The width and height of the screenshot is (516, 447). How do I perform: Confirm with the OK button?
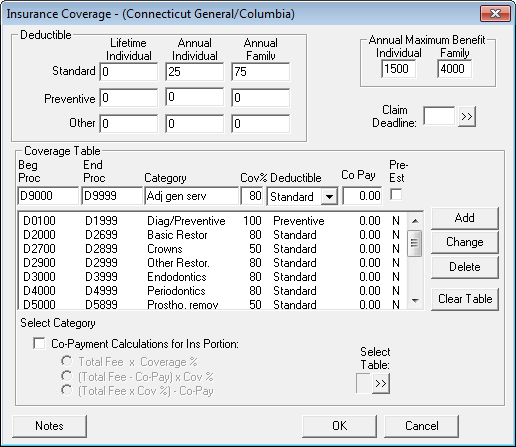(339, 426)
